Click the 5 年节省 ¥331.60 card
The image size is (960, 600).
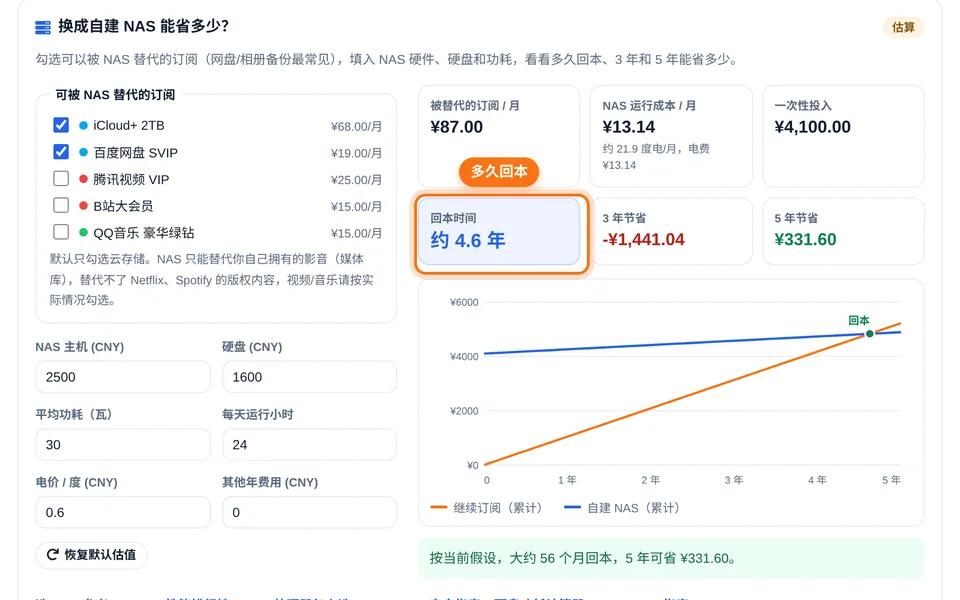pos(843,231)
